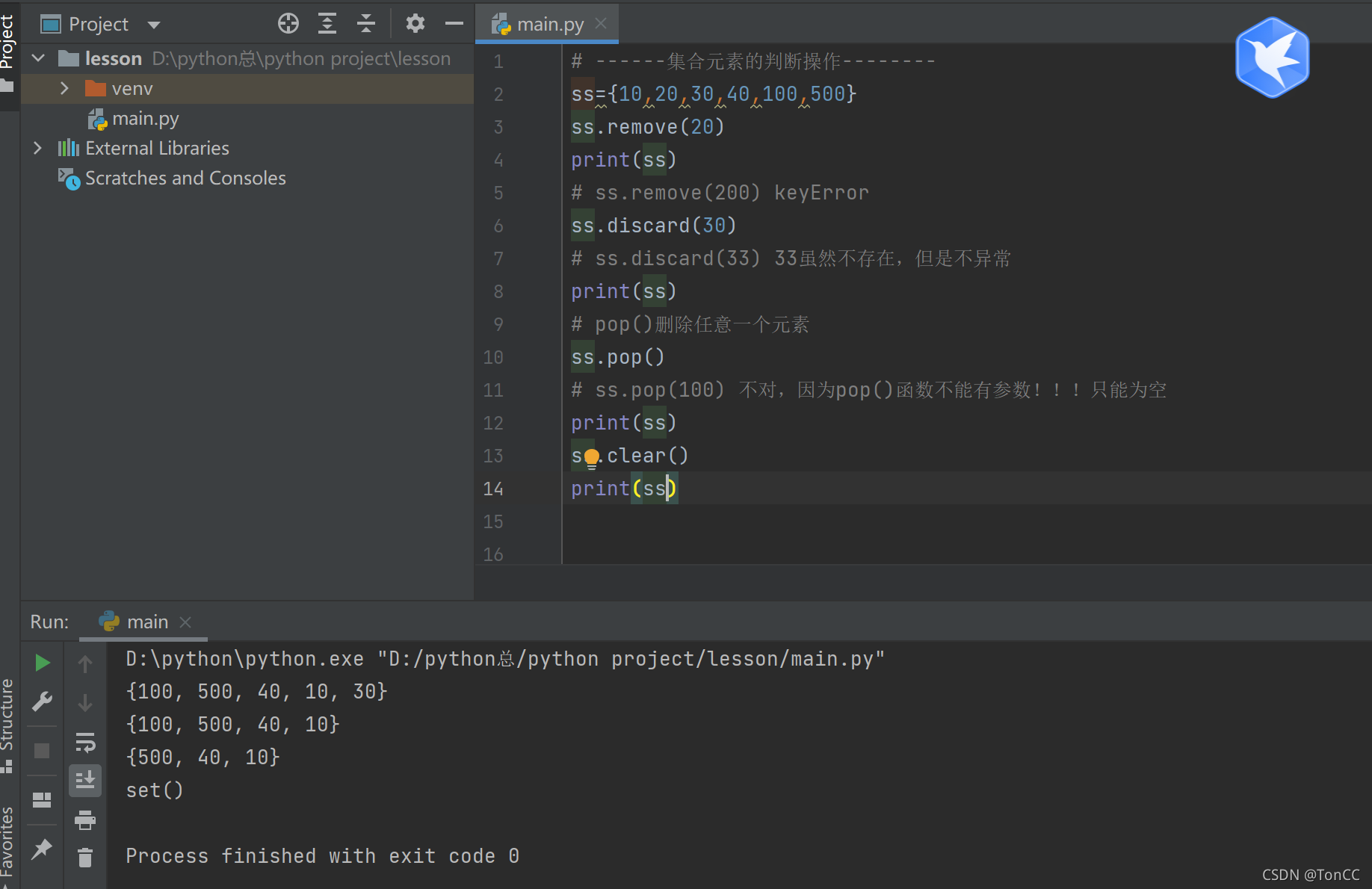Click the keyError comment on line 5
This screenshot has height=889, width=1372.
point(720,193)
